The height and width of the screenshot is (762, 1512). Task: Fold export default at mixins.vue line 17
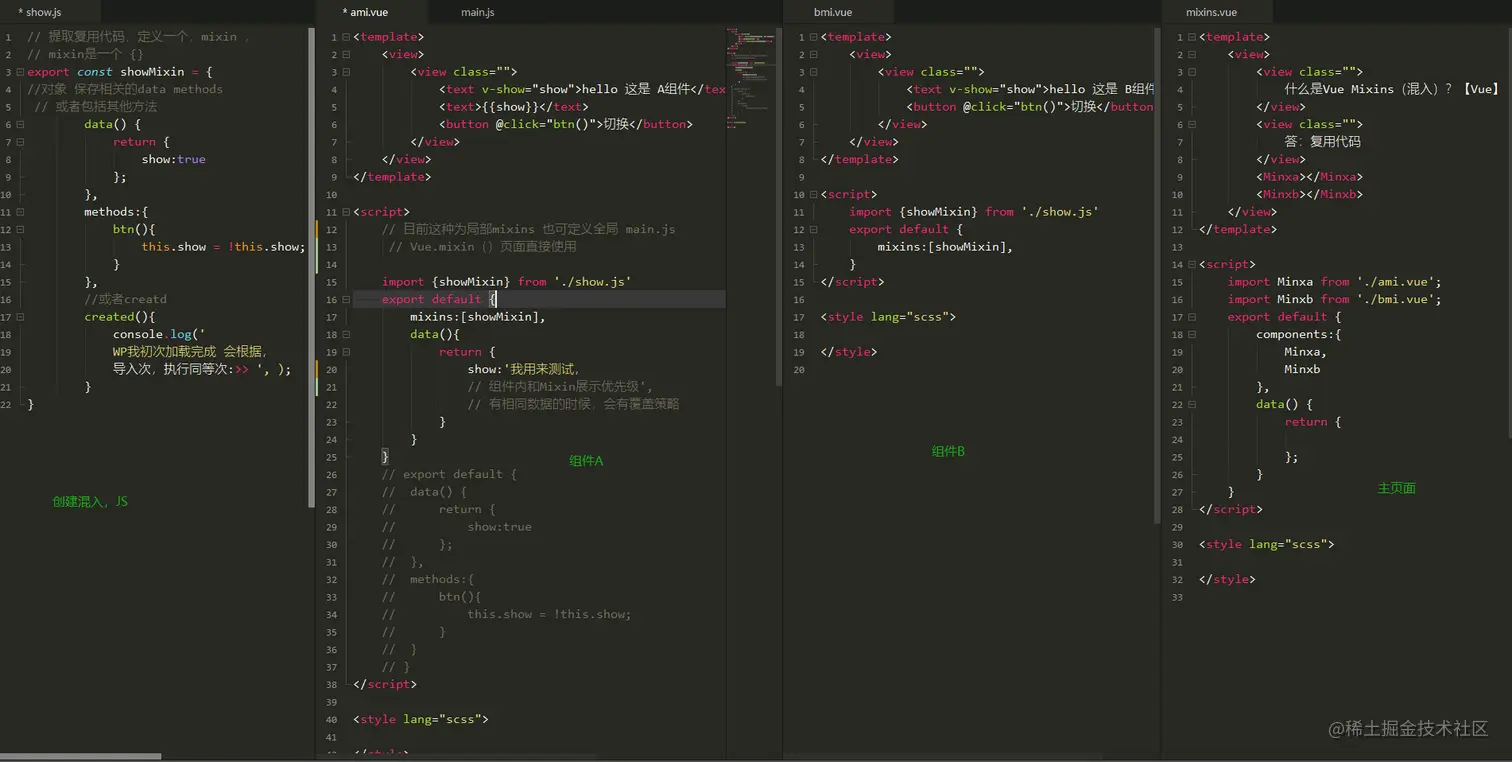[x=1192, y=317]
